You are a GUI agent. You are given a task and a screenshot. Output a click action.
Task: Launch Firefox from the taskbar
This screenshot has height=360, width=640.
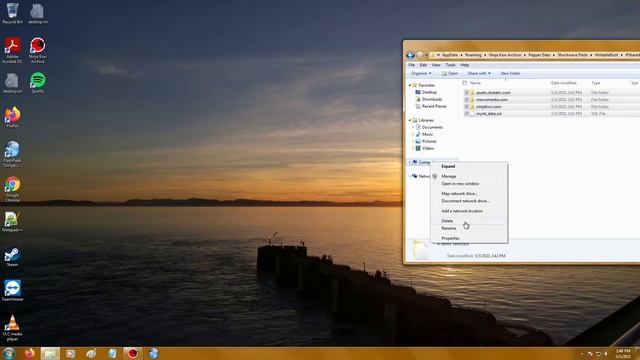click(x=29, y=353)
